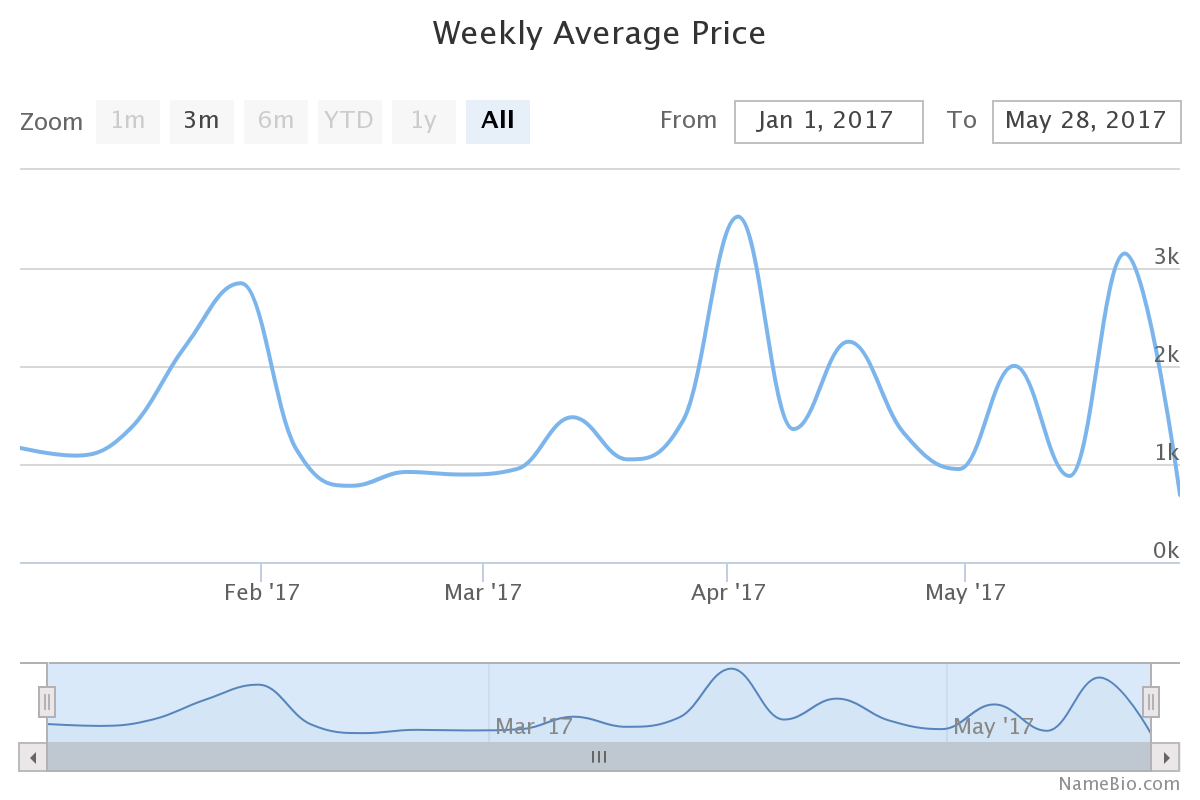Click the navigator left scroll arrow
This screenshot has height=800, width=1200.
point(33,757)
